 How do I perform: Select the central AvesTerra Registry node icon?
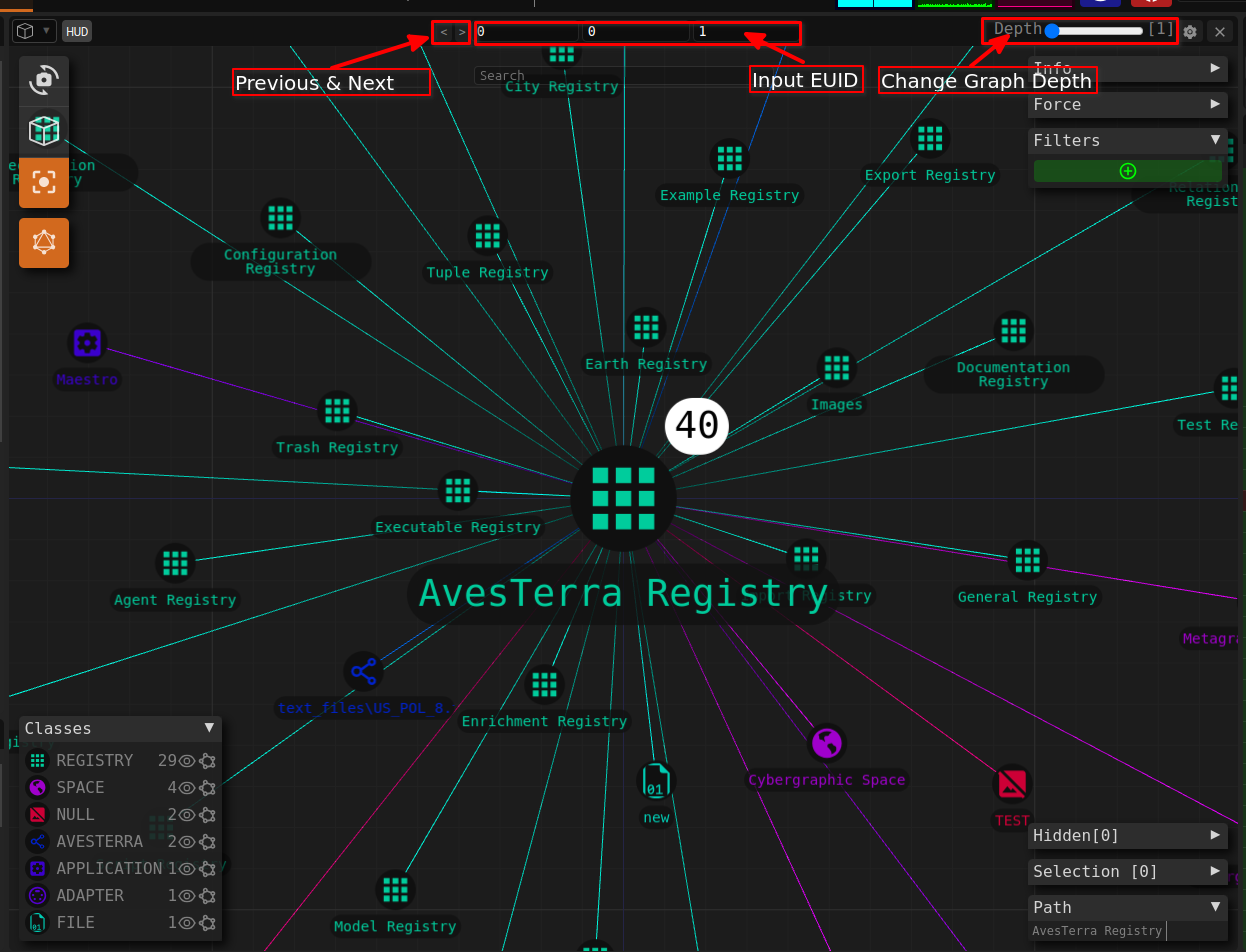(623, 498)
